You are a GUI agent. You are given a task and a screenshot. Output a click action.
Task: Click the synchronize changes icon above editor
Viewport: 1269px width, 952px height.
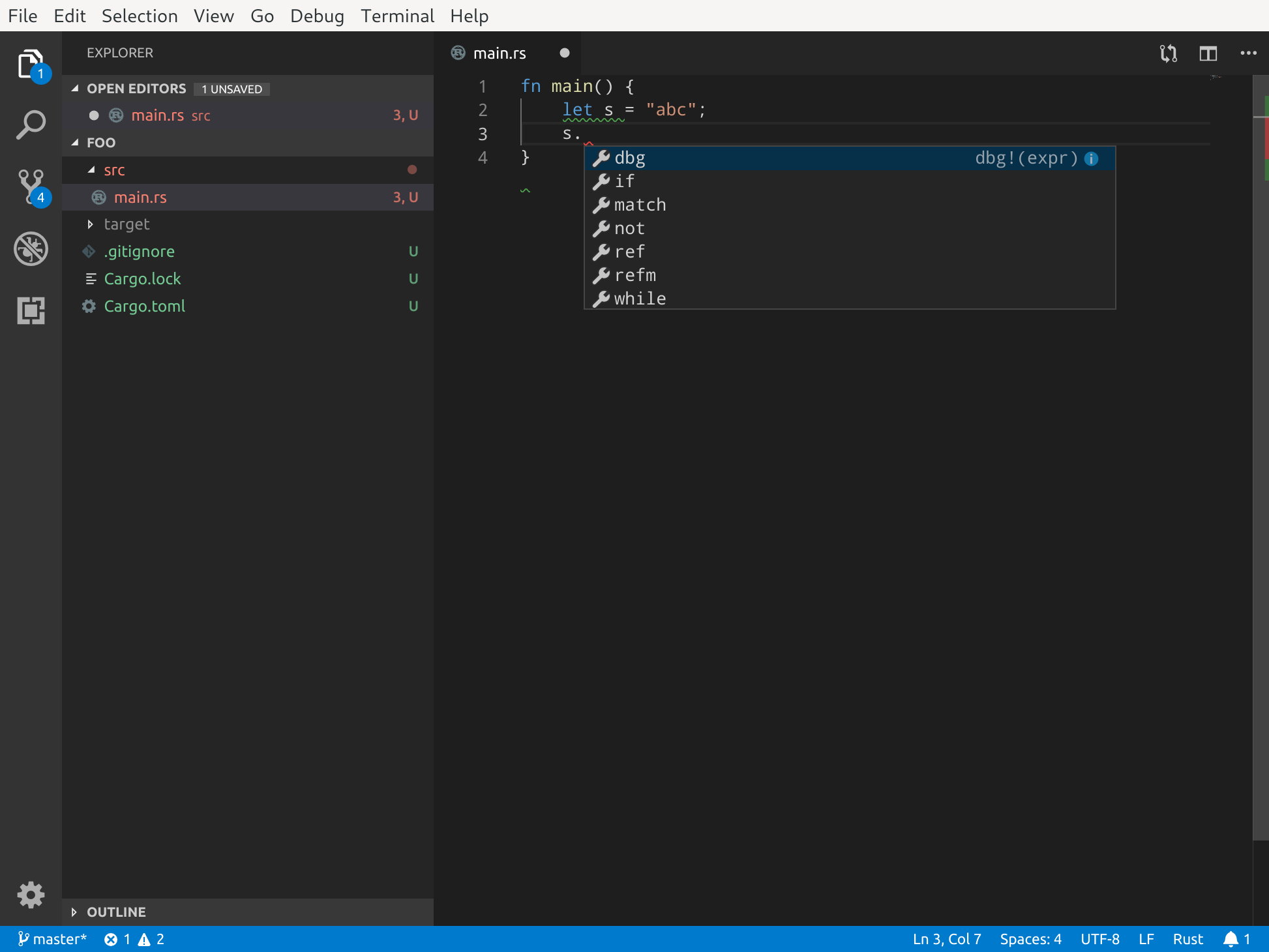coord(1168,53)
